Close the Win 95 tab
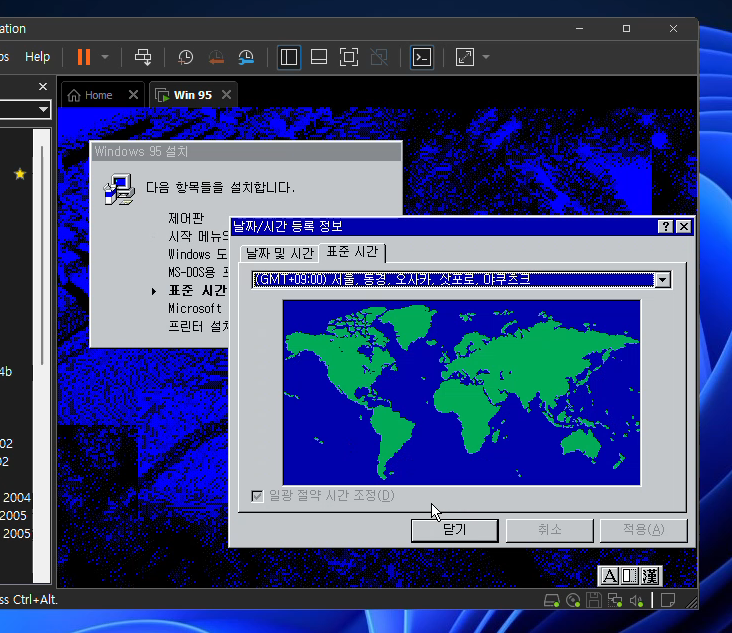 [226, 95]
